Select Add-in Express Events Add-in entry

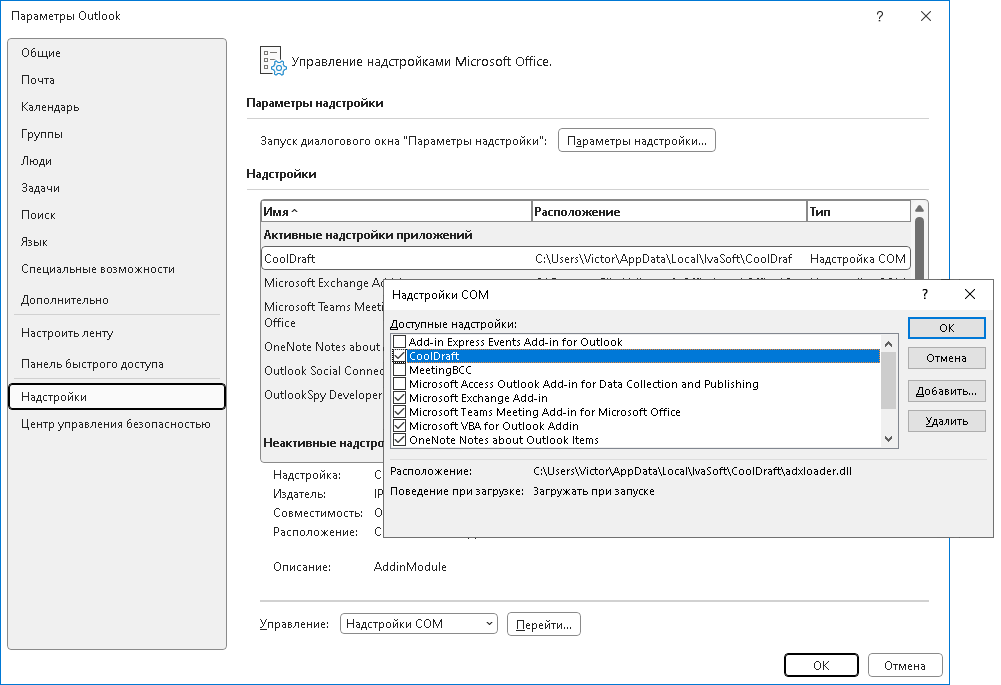[515, 342]
